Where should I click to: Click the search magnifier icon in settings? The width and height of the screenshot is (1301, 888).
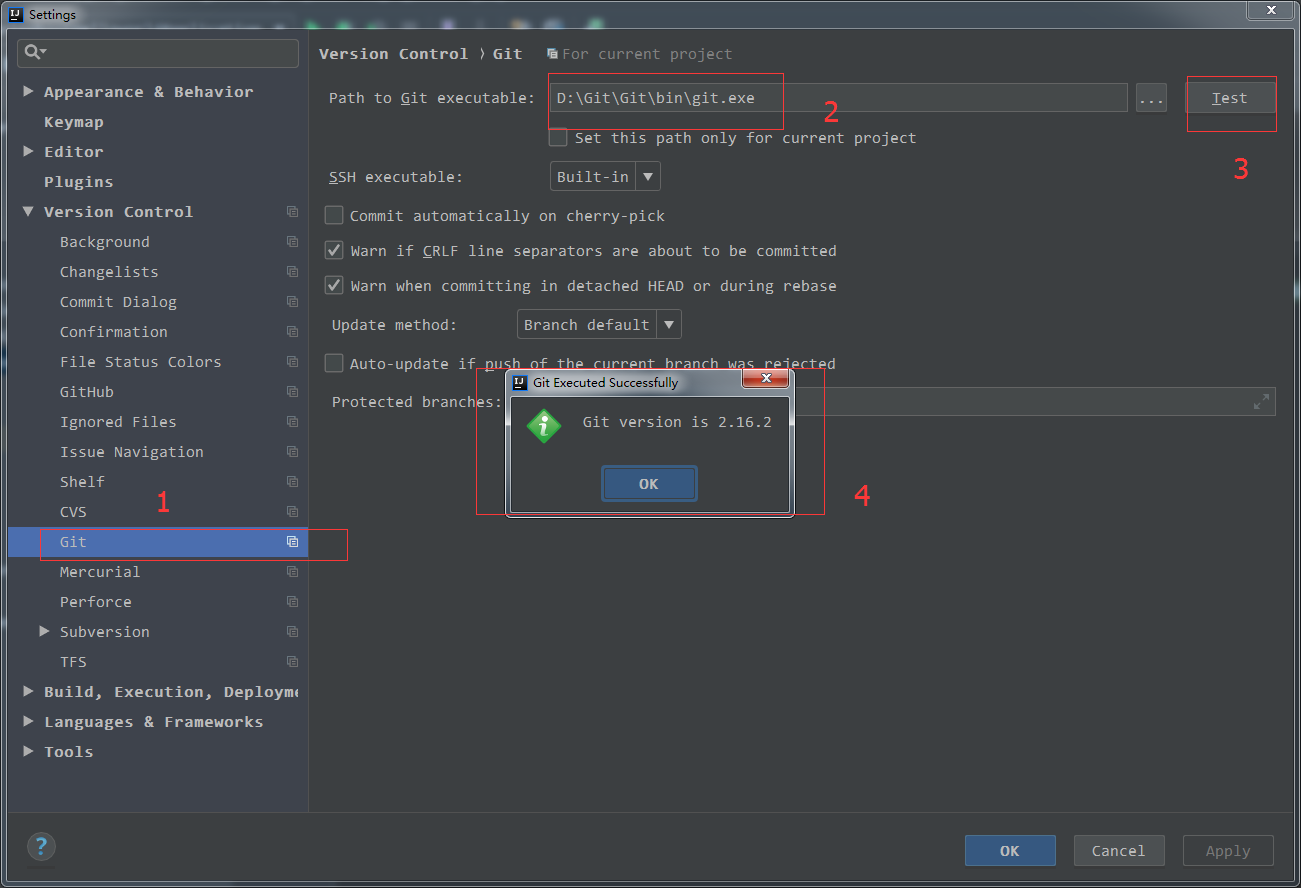35,52
